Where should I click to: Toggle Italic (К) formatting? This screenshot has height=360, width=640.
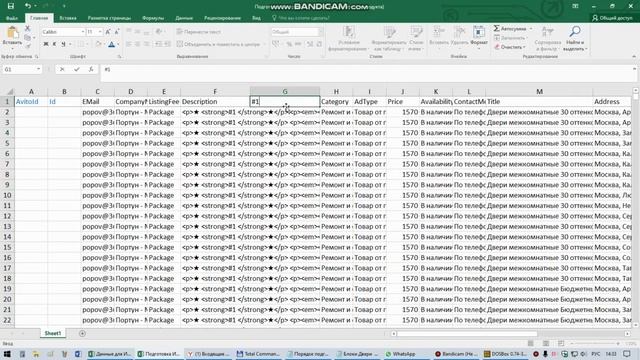pyautogui.click(x=54, y=44)
